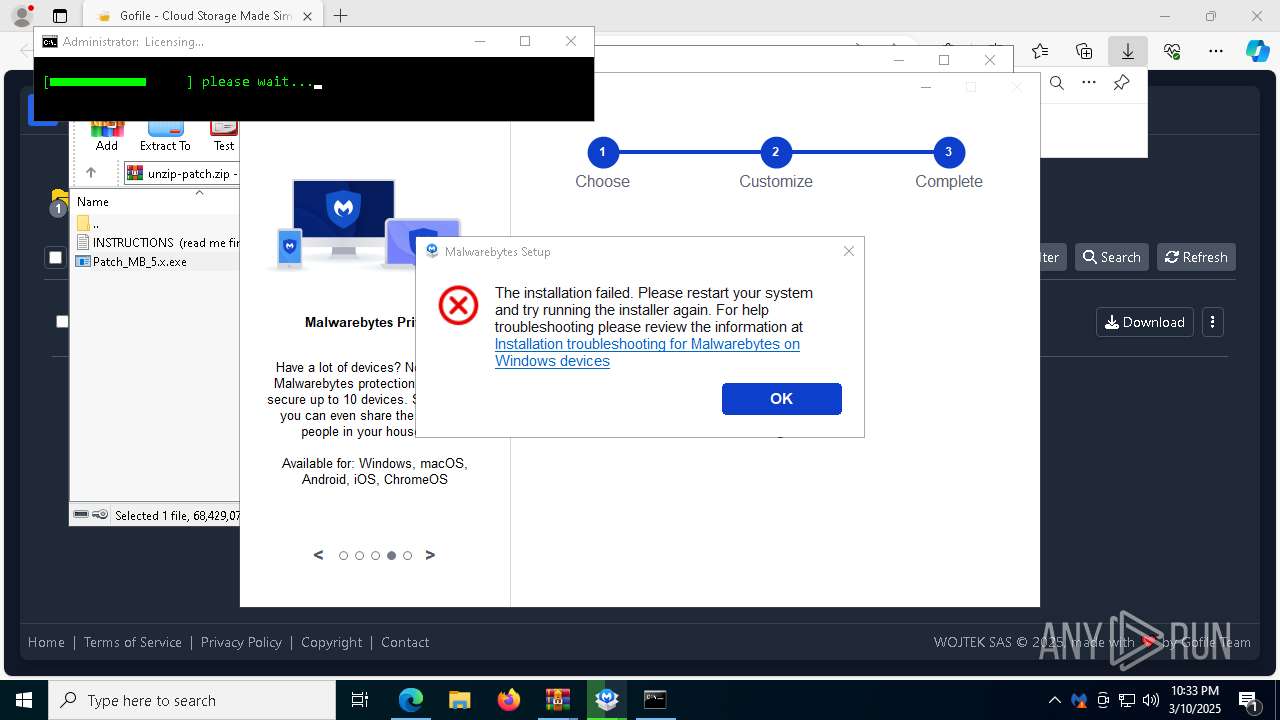1280x720 pixels.
Task: Select the fourth carousel dot indicator
Action: coord(391,555)
